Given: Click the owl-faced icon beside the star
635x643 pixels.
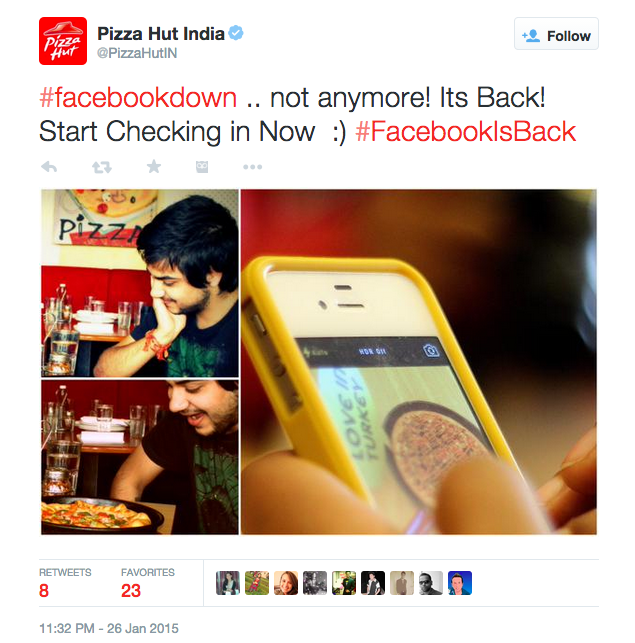Looking at the screenshot, I should coord(202,167).
